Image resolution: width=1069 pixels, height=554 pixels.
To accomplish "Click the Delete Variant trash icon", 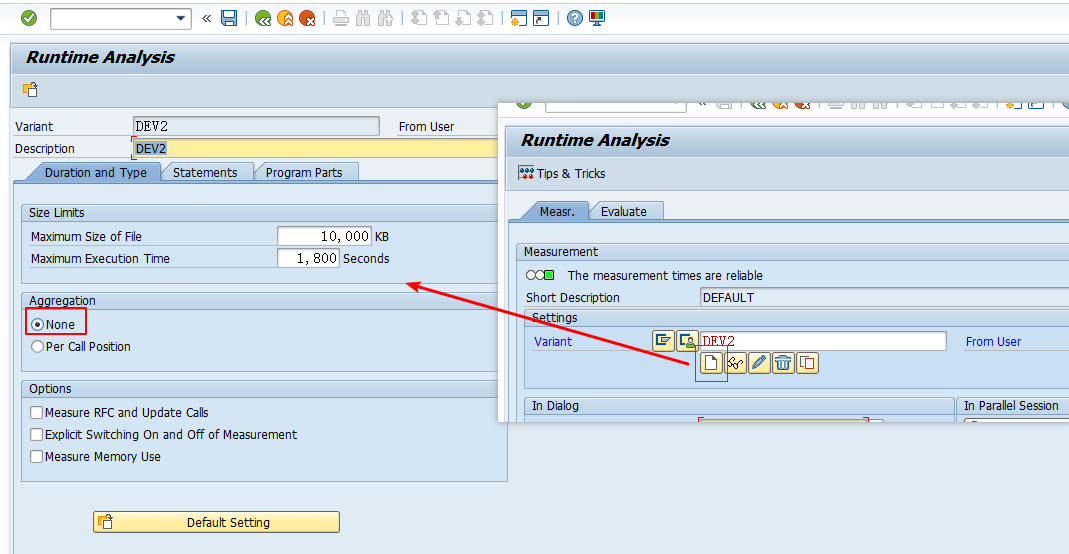I will click(783, 363).
